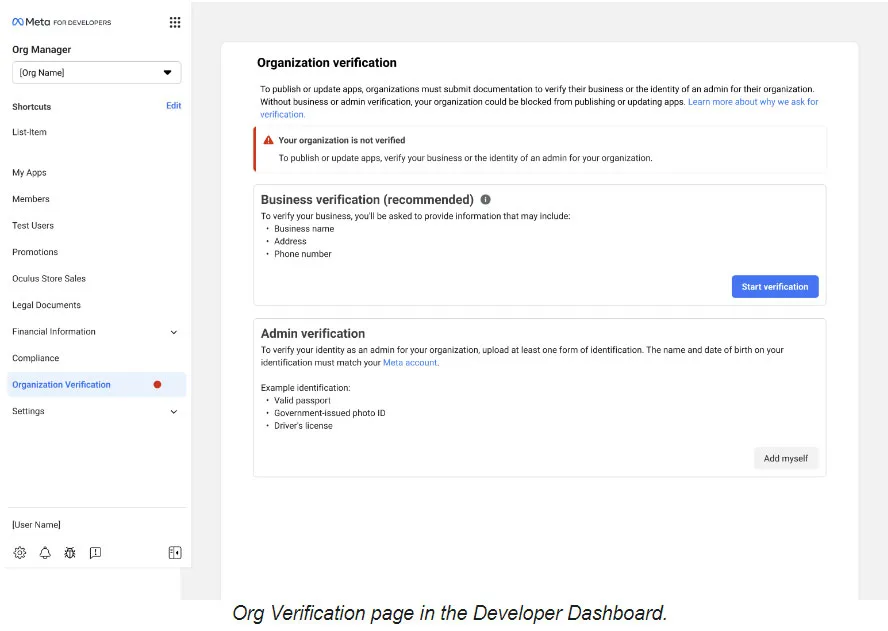Click the settings gear icon at bottom
The width and height of the screenshot is (888, 631).
[x=20, y=553]
